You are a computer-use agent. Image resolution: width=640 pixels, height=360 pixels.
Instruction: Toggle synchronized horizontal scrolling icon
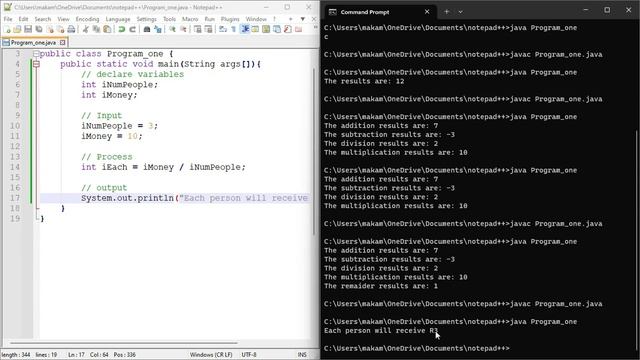point(208,29)
